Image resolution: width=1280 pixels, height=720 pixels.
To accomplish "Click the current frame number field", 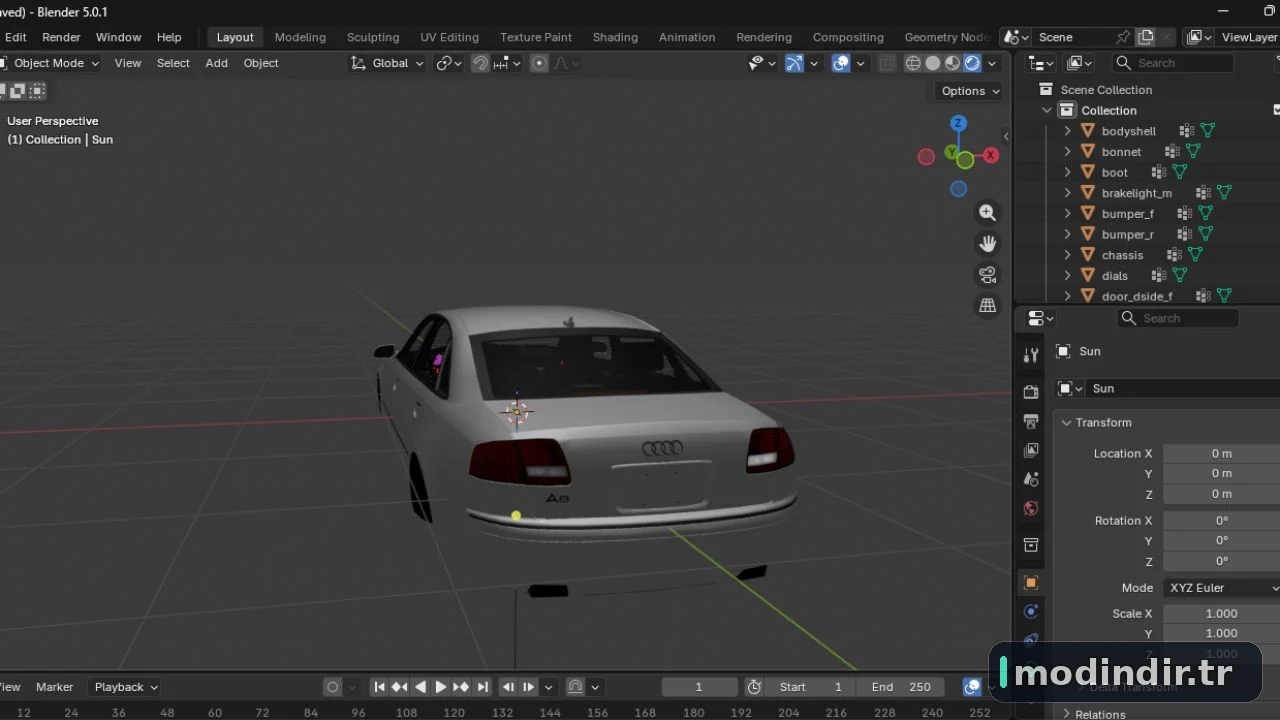I will [699, 687].
